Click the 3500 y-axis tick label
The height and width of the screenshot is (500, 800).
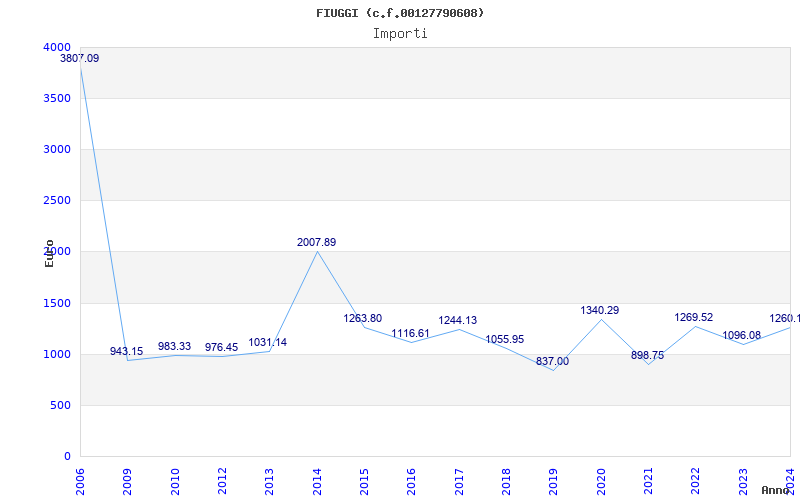click(57, 98)
